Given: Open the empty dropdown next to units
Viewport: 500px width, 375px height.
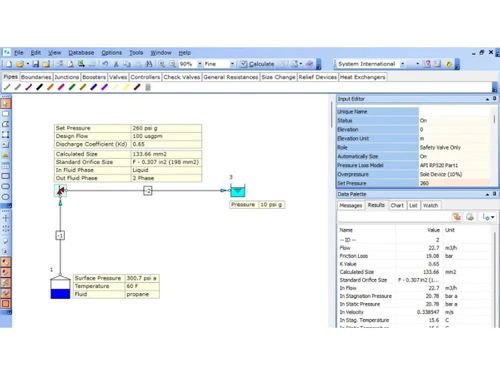Looking at the screenshot, I should tap(417, 64).
